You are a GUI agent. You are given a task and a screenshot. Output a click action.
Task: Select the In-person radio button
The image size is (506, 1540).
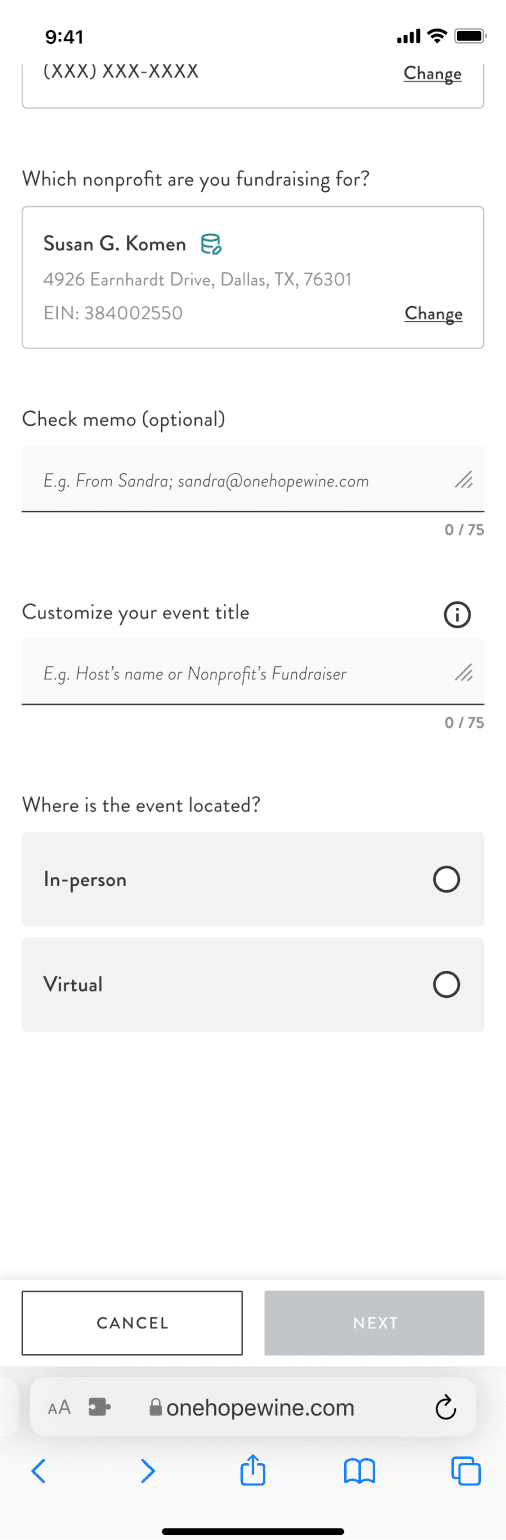pos(446,879)
